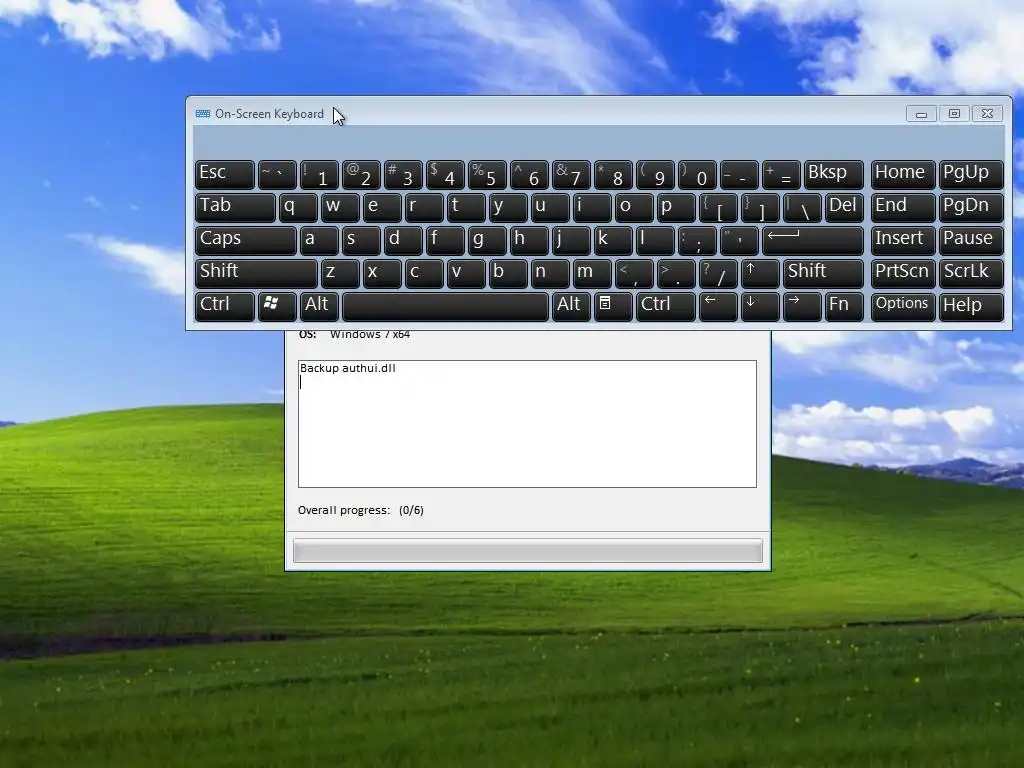Click the left arrow key
The image size is (1024, 768).
tap(718, 306)
